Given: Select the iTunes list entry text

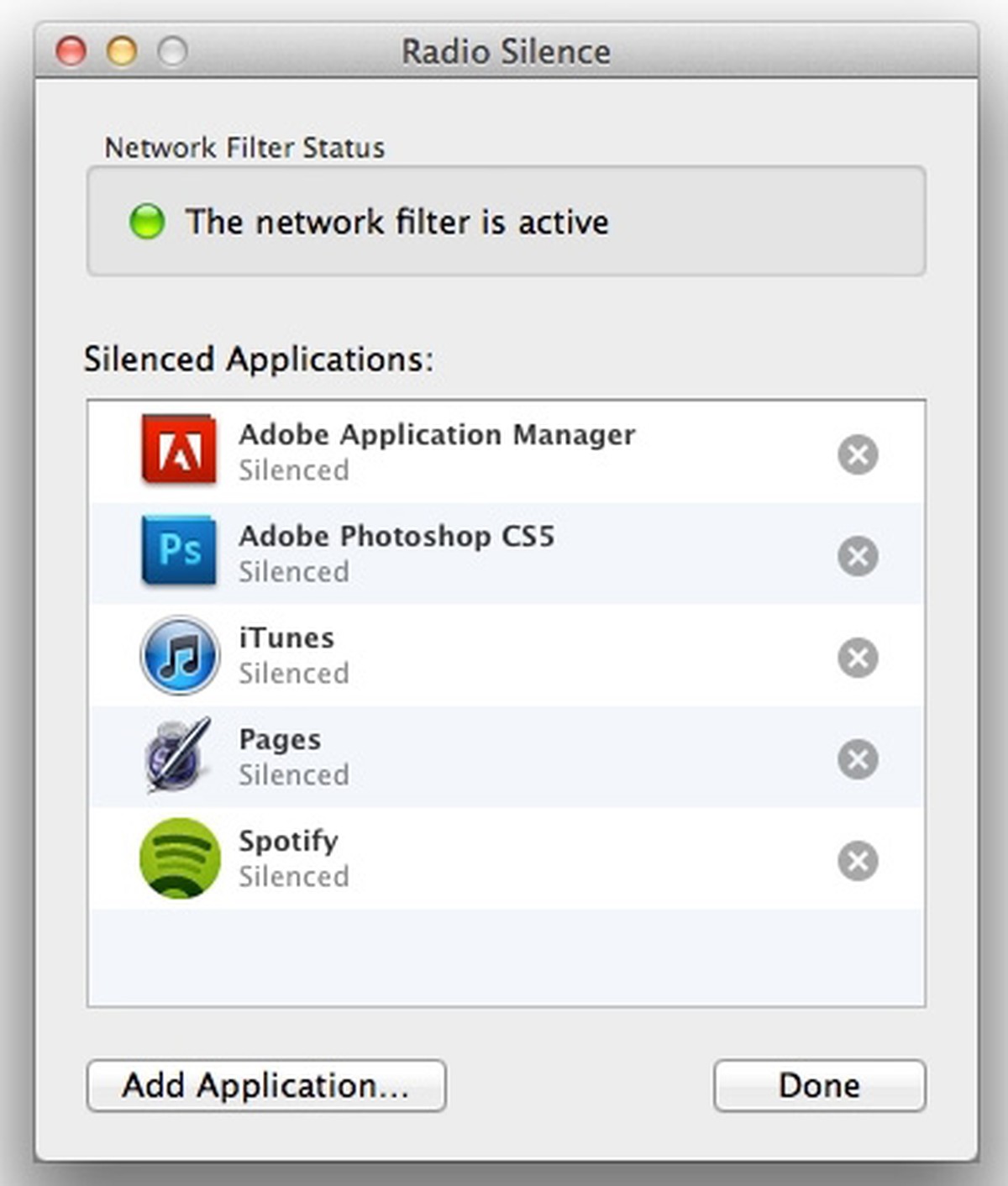Looking at the screenshot, I should click(286, 638).
